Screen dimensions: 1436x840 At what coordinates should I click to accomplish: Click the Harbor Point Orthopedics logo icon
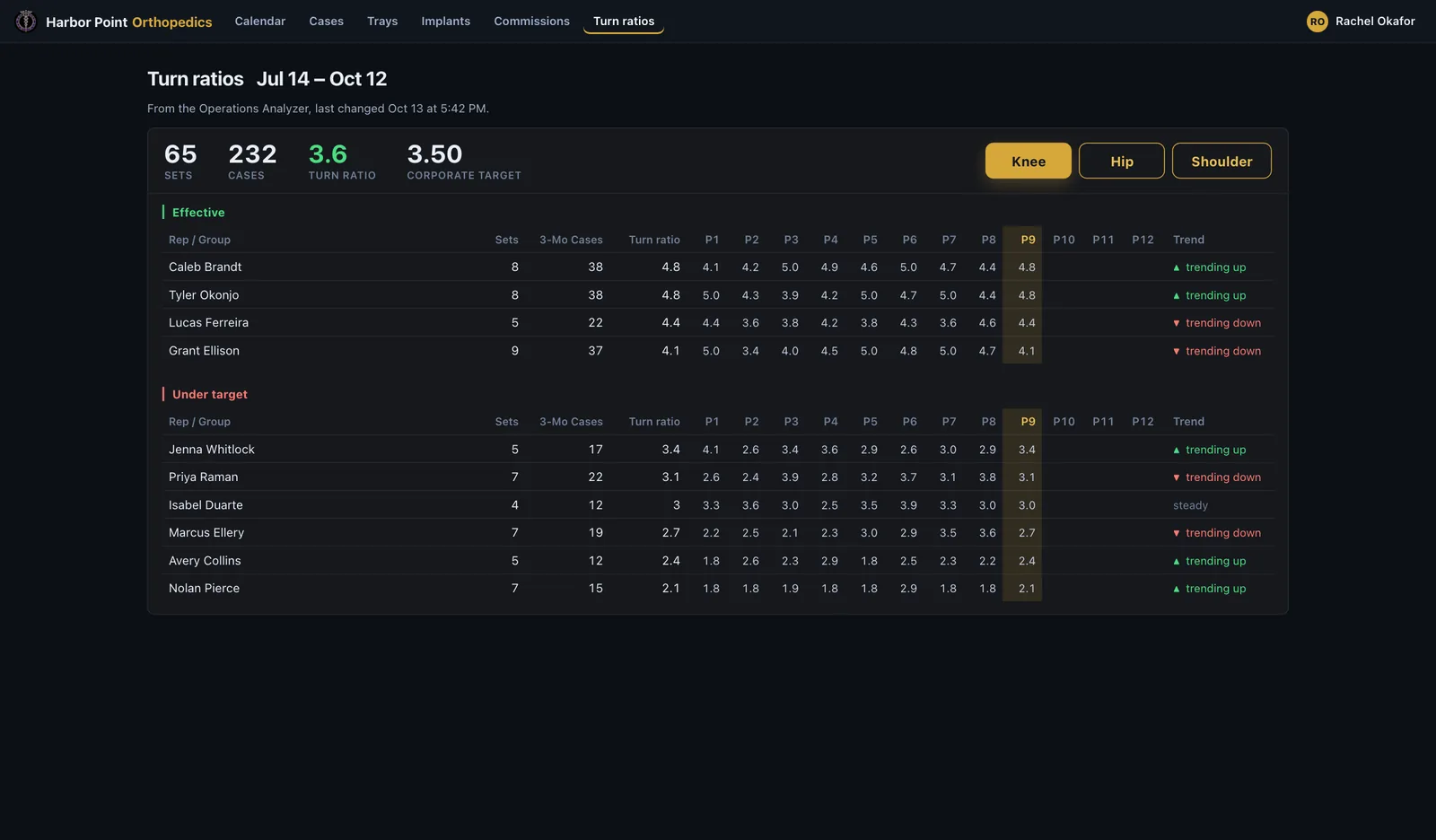coord(26,21)
